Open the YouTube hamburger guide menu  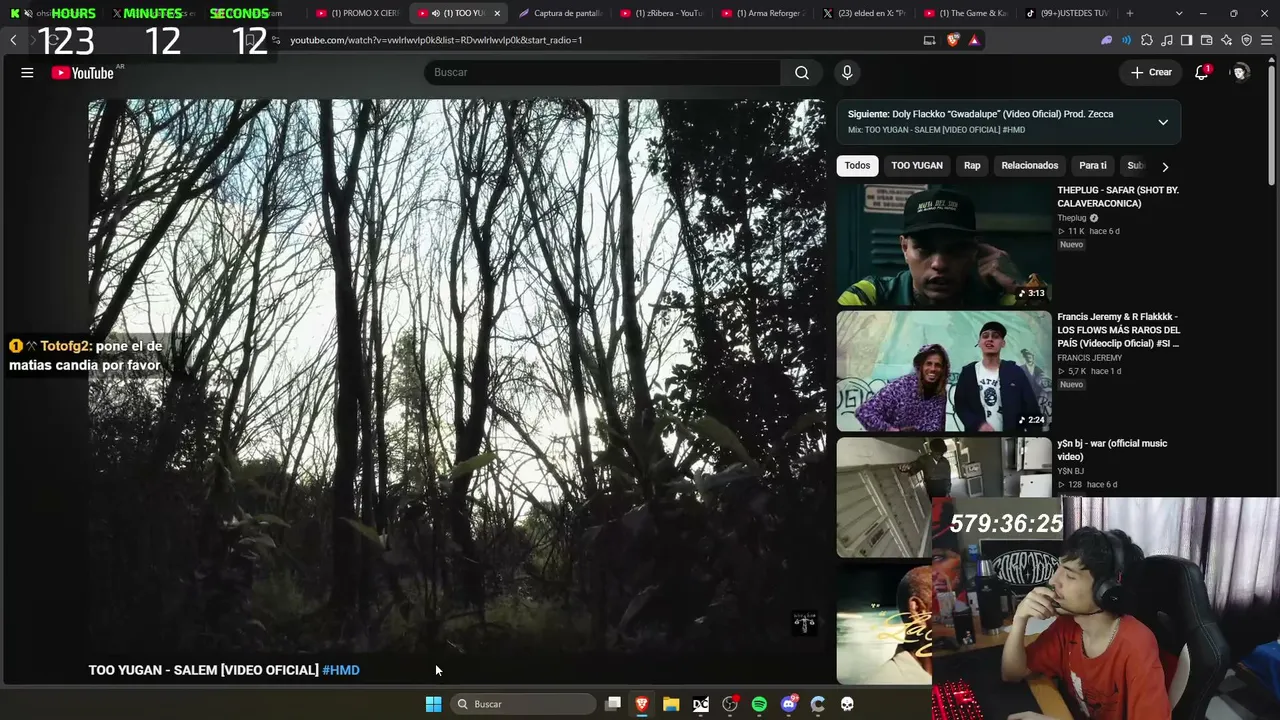pos(27,72)
